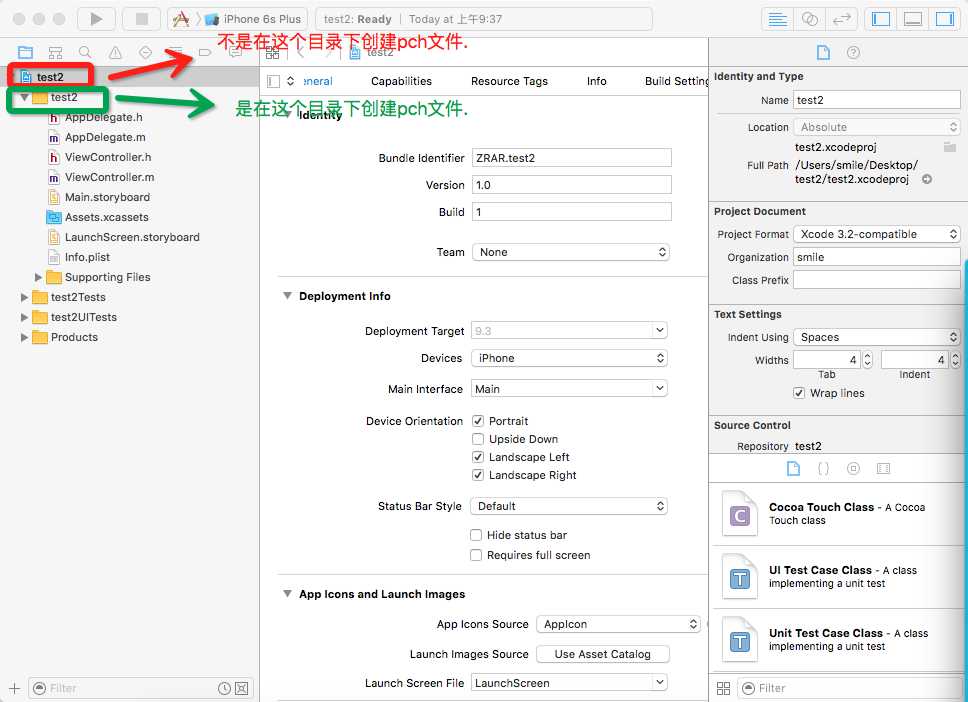Switch to the Info tab

click(x=596, y=81)
